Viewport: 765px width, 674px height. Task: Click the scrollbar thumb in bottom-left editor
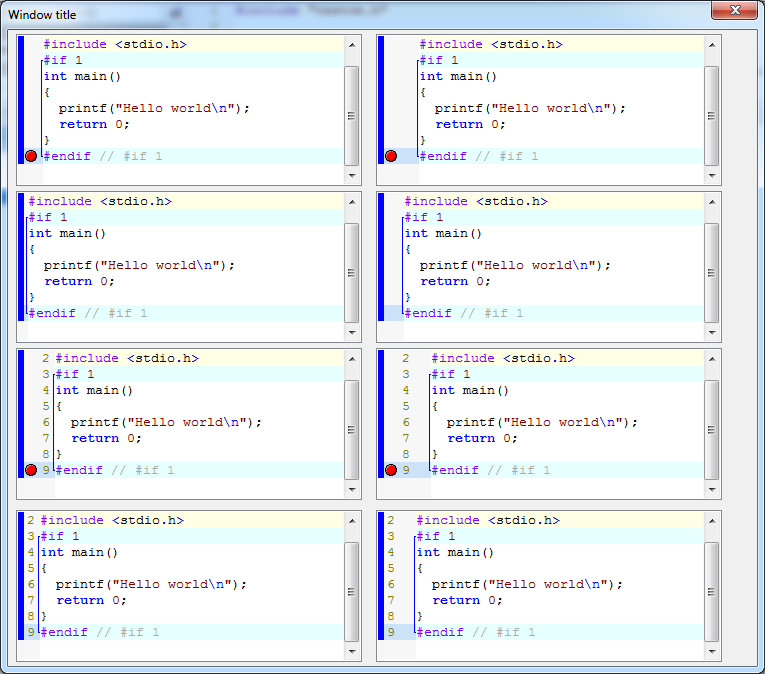click(x=351, y=590)
